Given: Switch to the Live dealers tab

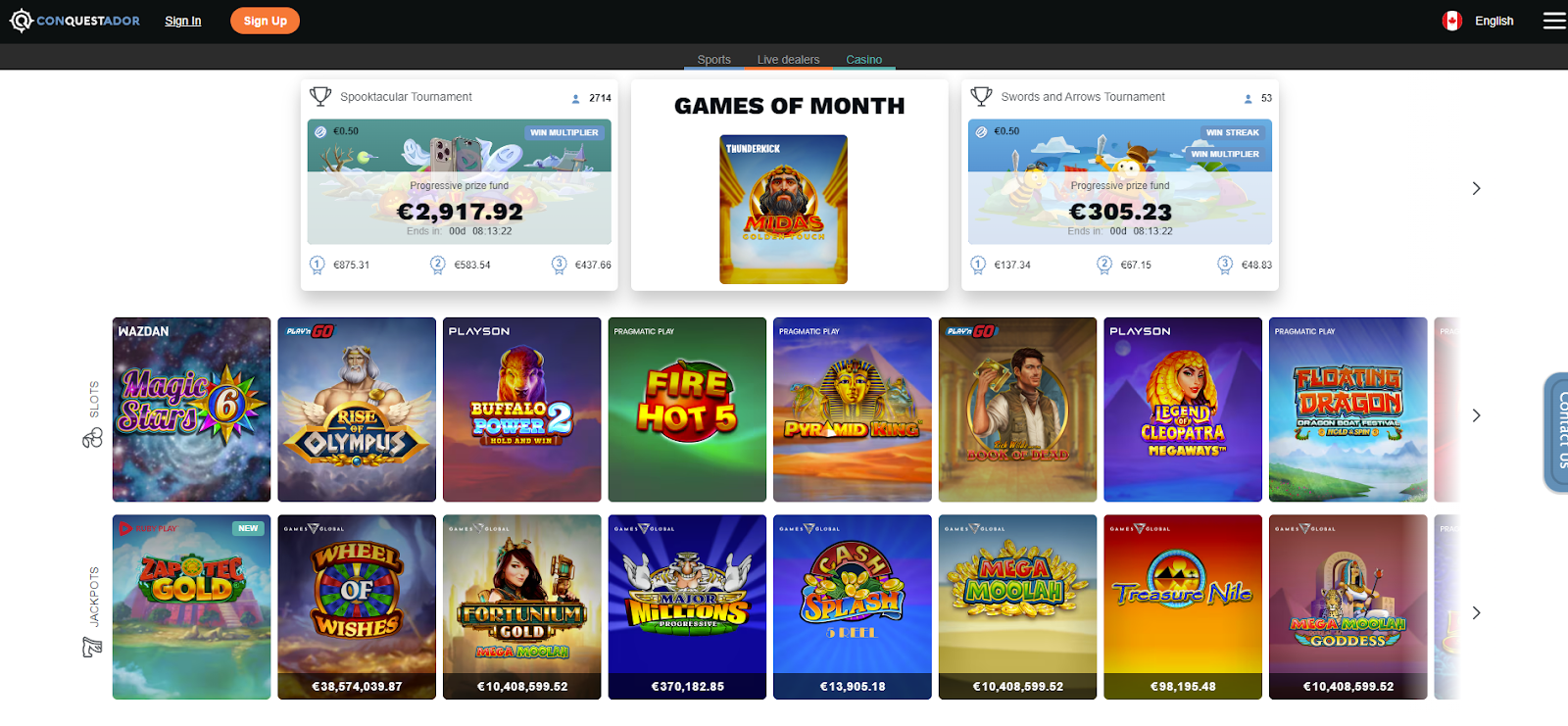Looking at the screenshot, I should click(x=788, y=60).
